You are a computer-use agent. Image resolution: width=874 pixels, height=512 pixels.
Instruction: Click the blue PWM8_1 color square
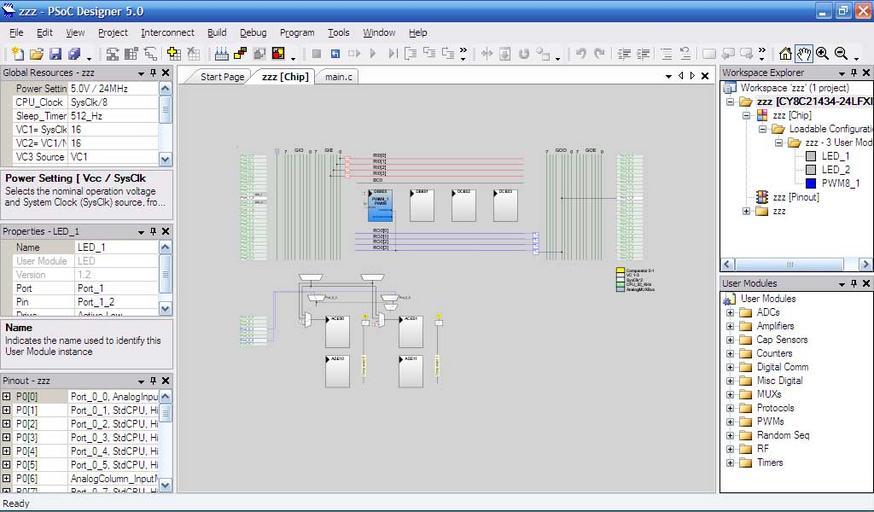coord(811,184)
